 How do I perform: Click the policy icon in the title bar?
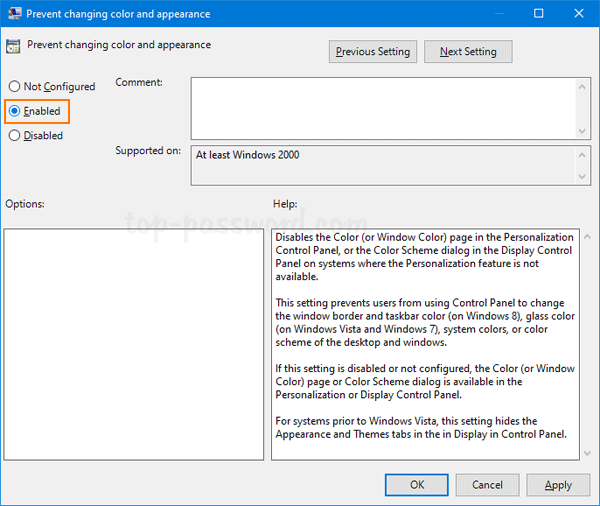[x=14, y=14]
